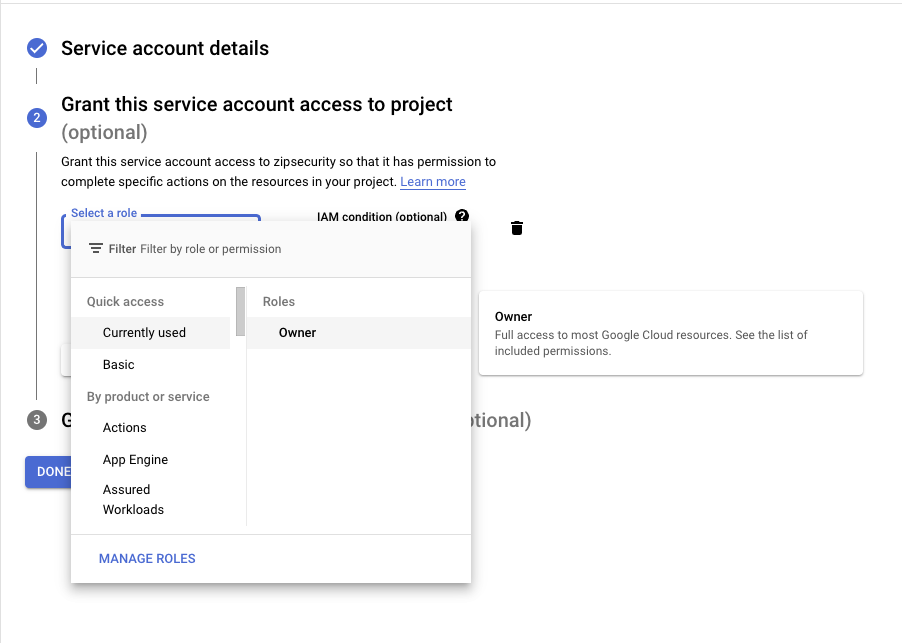Open the IAM condition help icon

pyautogui.click(x=462, y=216)
